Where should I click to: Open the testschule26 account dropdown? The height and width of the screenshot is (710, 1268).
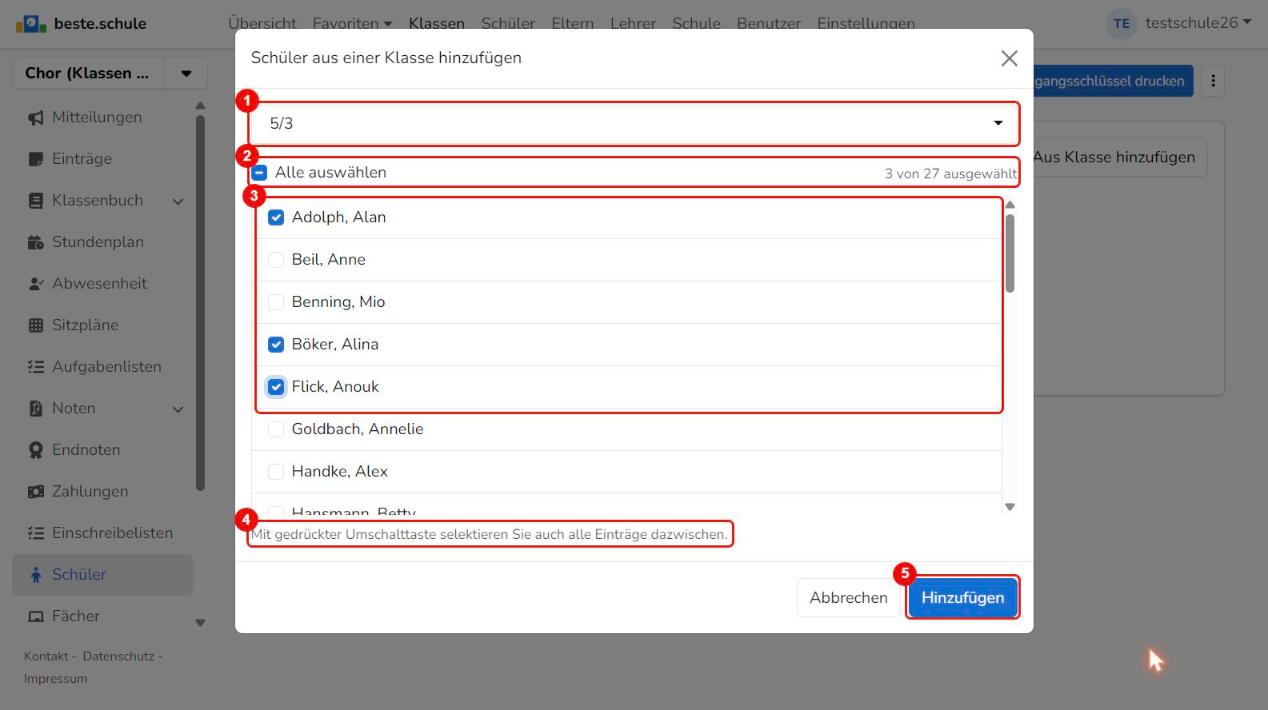coord(1198,23)
